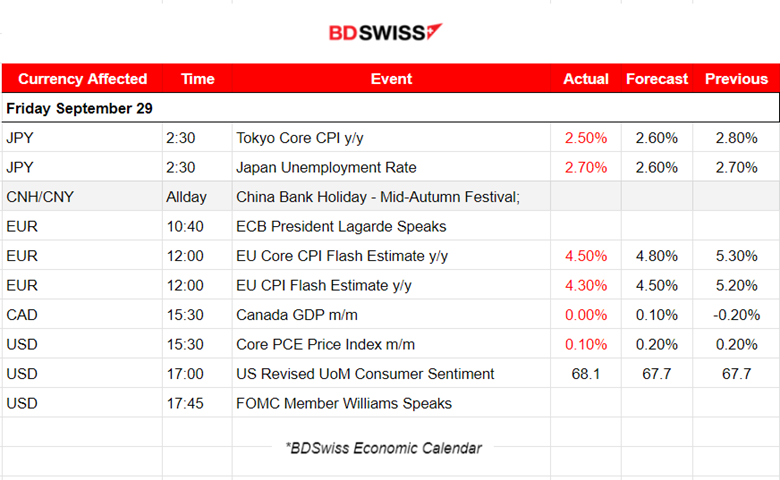Select Canada GDP m/m previous value -0.20%
Screen dimensions: 780x480
pos(736,315)
